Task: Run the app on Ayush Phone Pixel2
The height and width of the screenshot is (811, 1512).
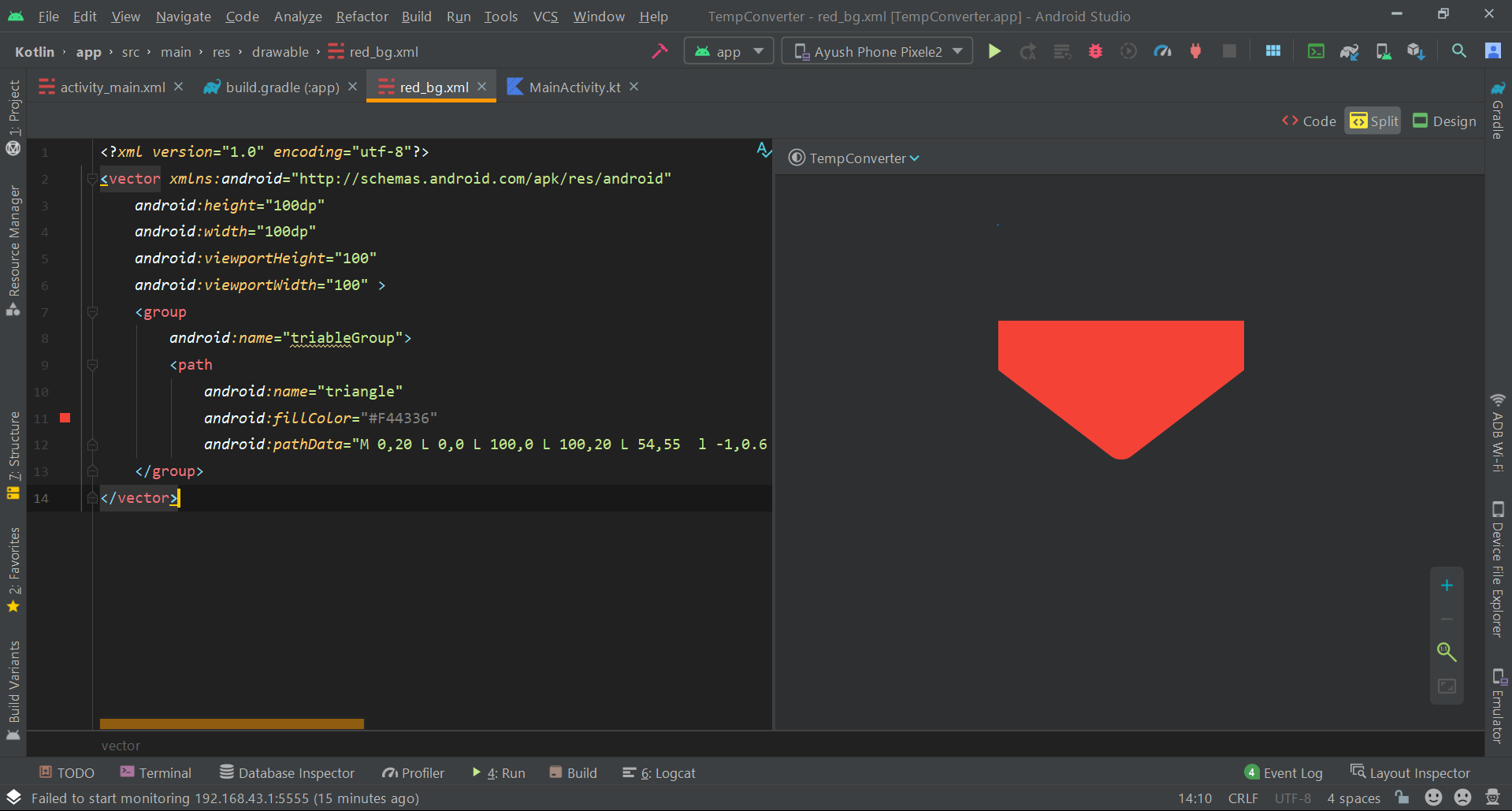Action: 994,50
